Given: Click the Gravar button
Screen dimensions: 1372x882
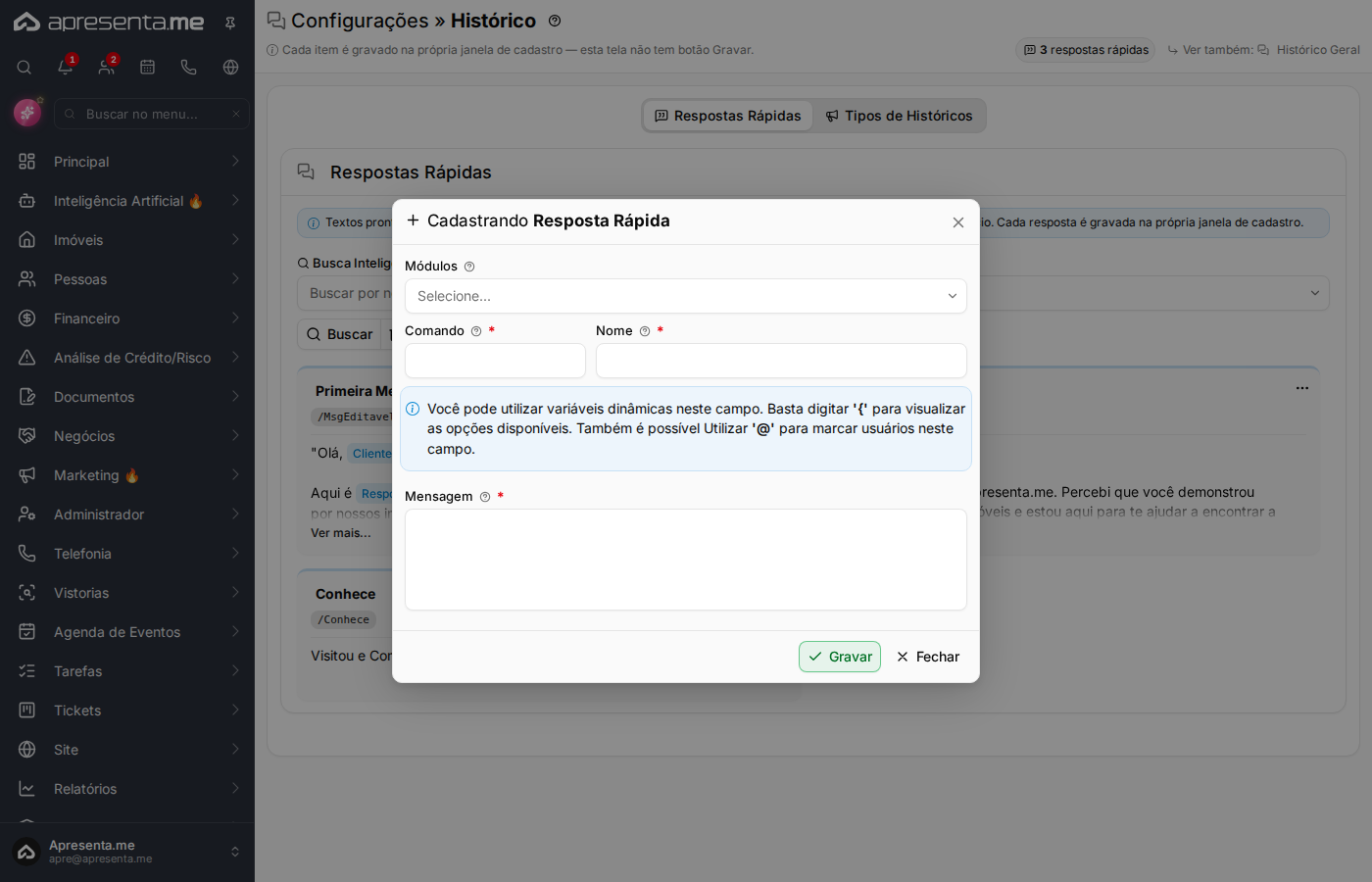Looking at the screenshot, I should pyautogui.click(x=840, y=657).
